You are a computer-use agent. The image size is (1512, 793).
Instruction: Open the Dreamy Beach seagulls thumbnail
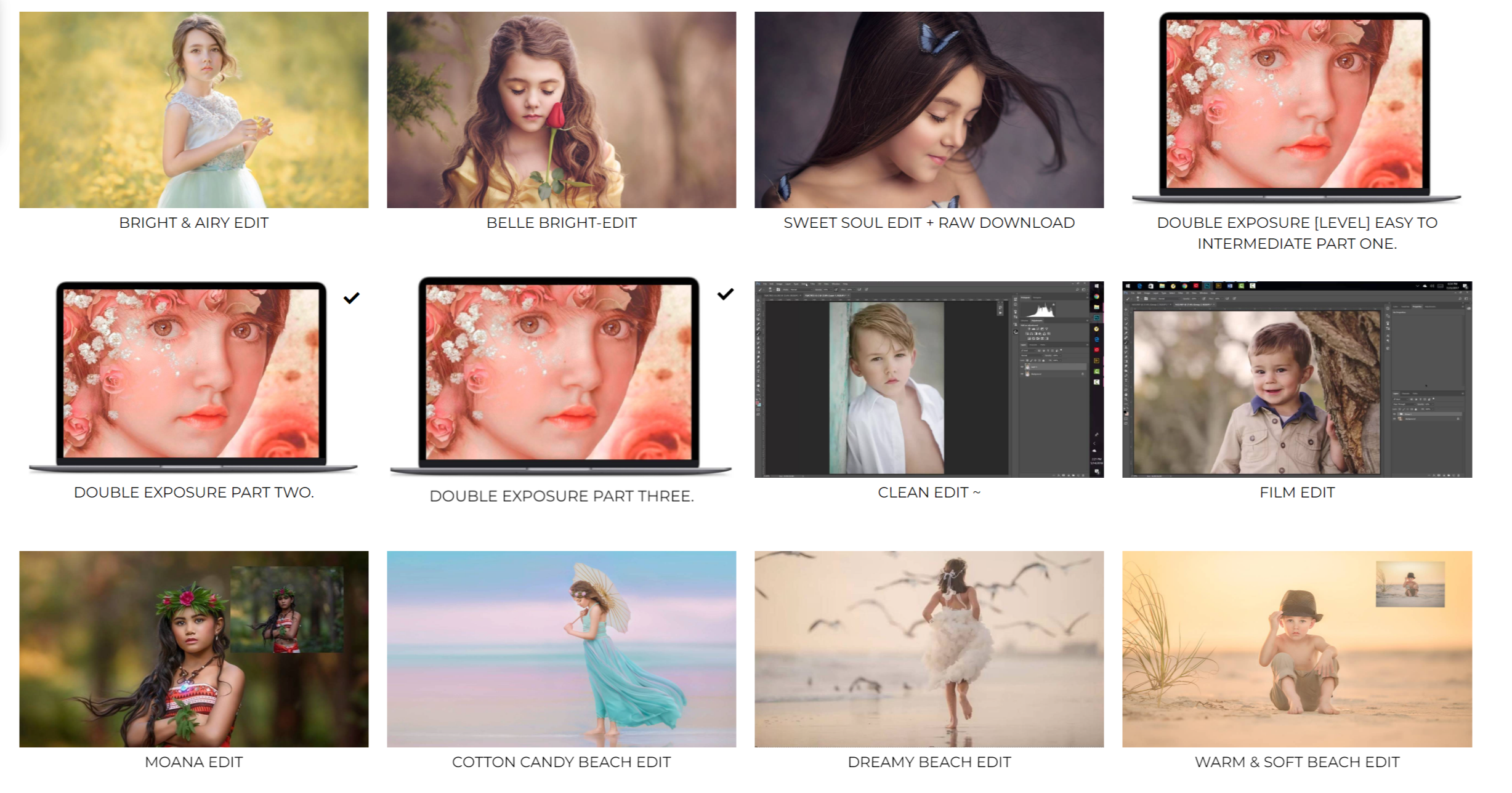[929, 649]
